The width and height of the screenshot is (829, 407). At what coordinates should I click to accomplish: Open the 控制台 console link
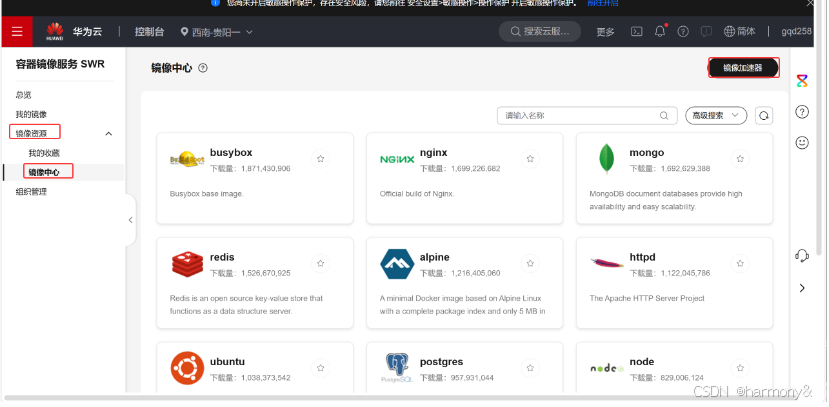[149, 32]
